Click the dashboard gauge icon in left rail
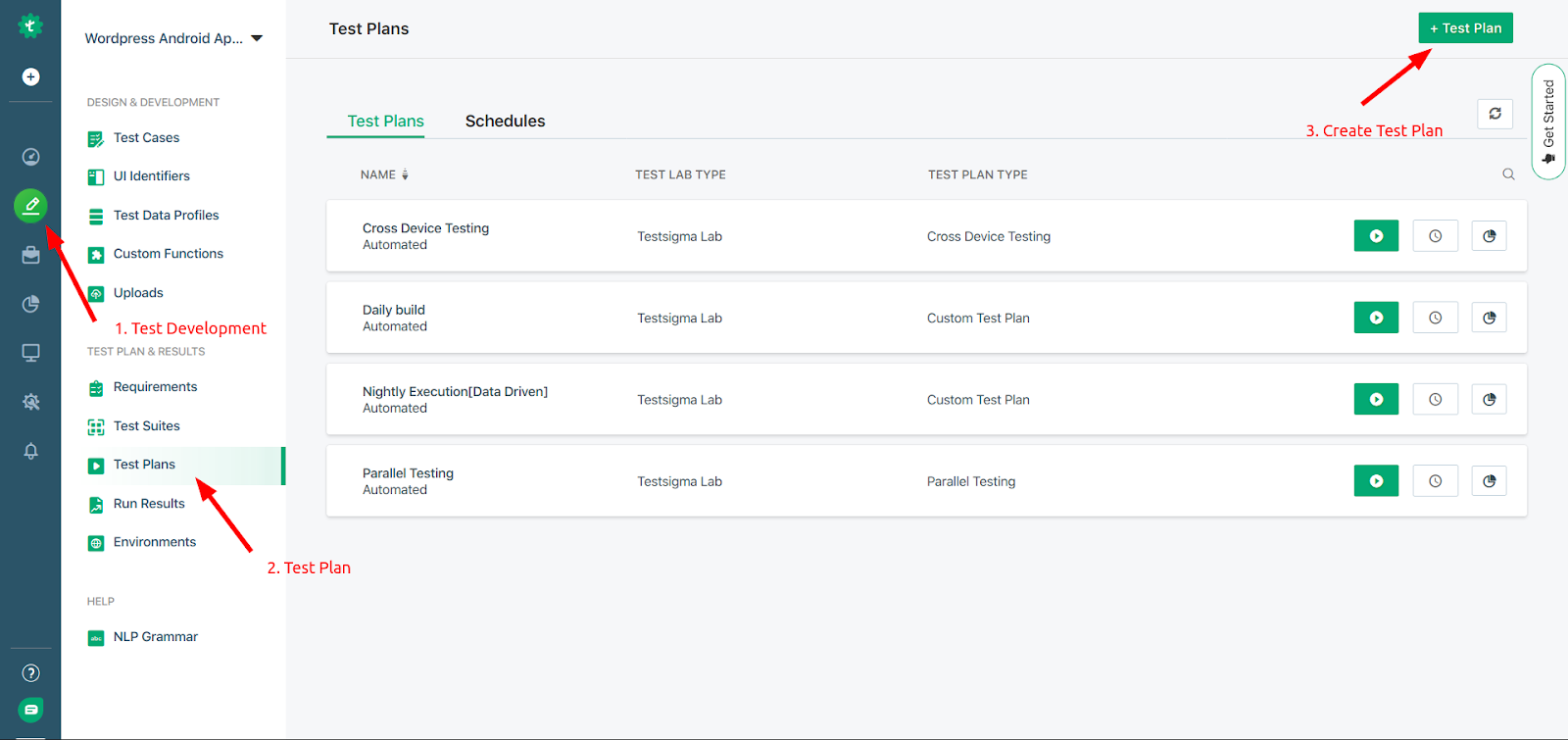The image size is (1568, 740). point(30,157)
